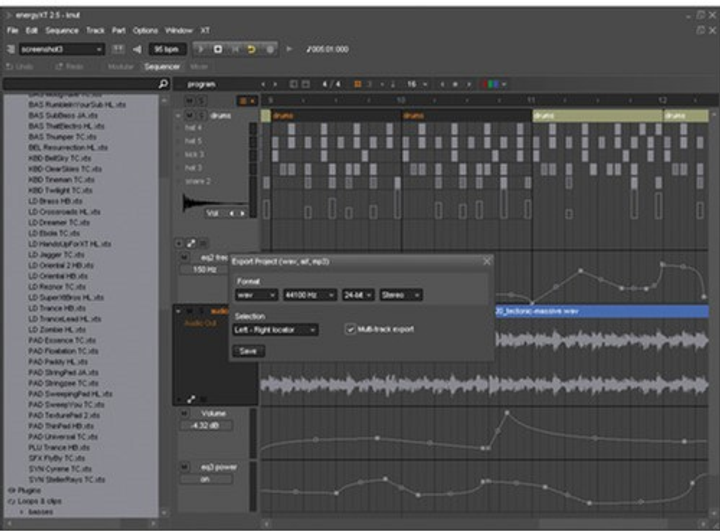Click the link icon below the drums track
Image resolution: width=720 pixels, height=531 pixels.
pos(191,243)
